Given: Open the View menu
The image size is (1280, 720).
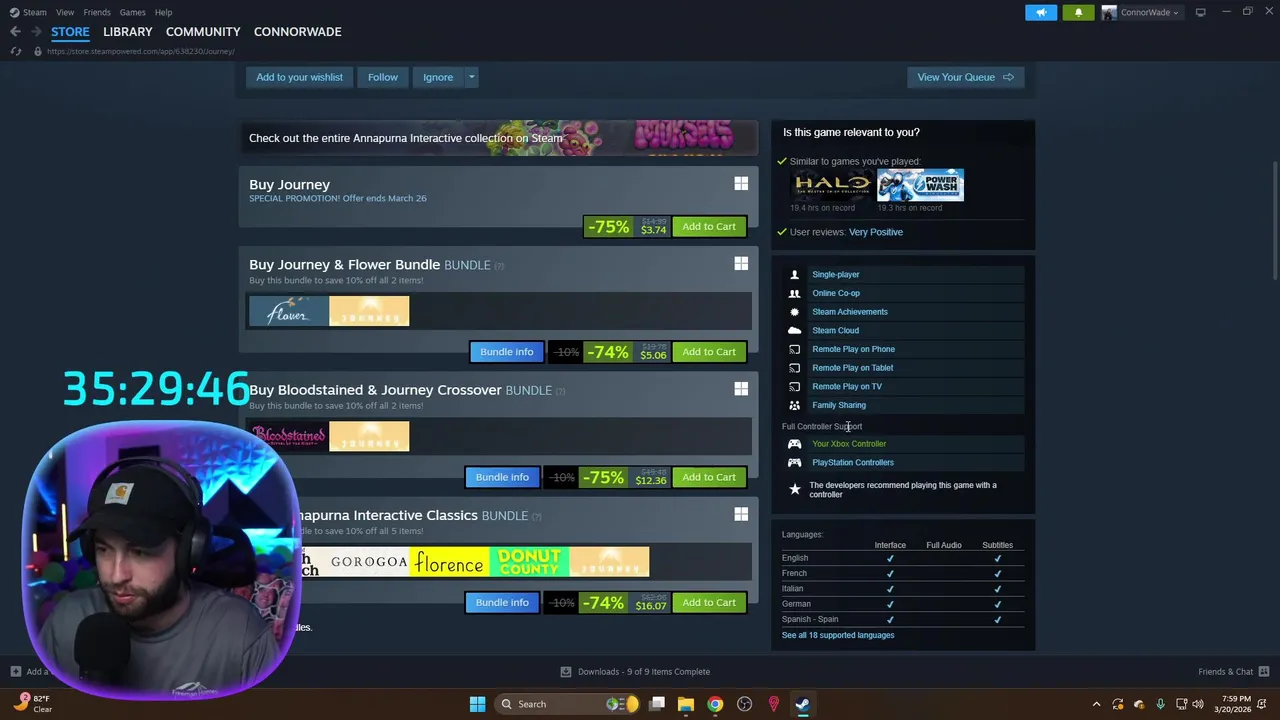Looking at the screenshot, I should (x=65, y=12).
